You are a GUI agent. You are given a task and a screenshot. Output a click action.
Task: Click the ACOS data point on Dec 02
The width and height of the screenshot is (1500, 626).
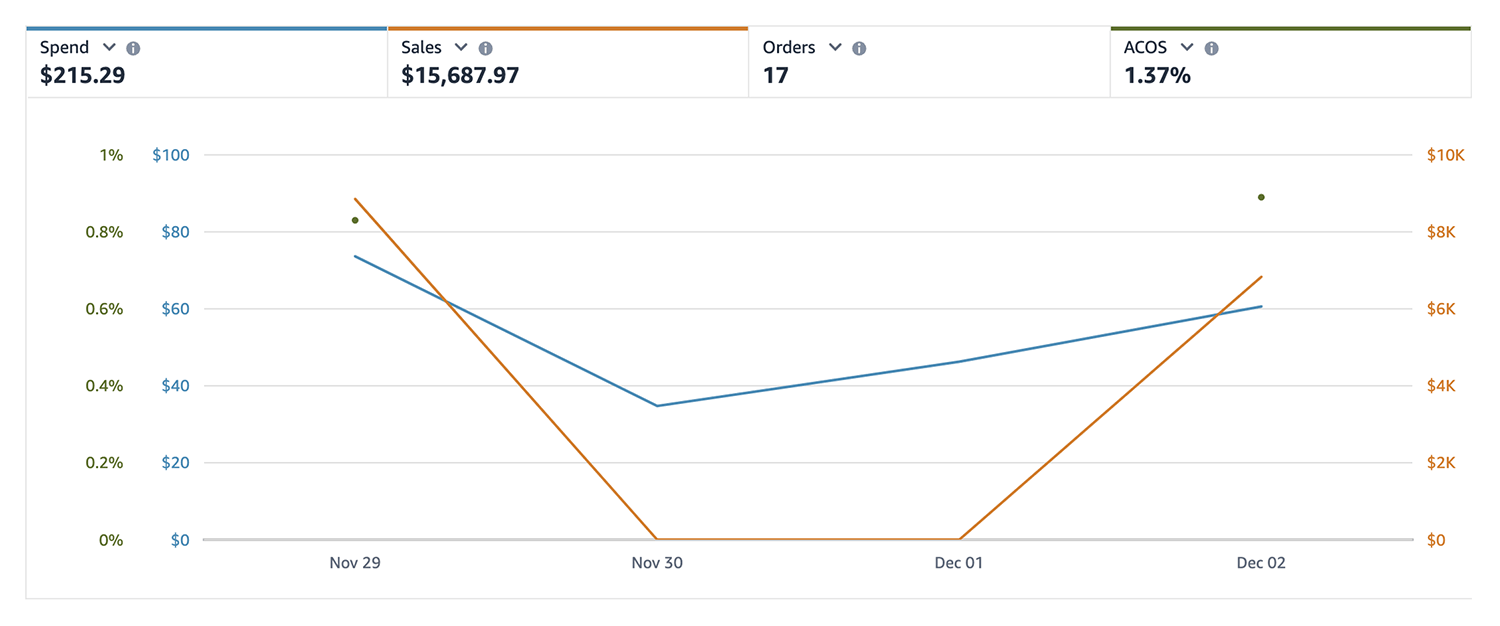pyautogui.click(x=1261, y=197)
